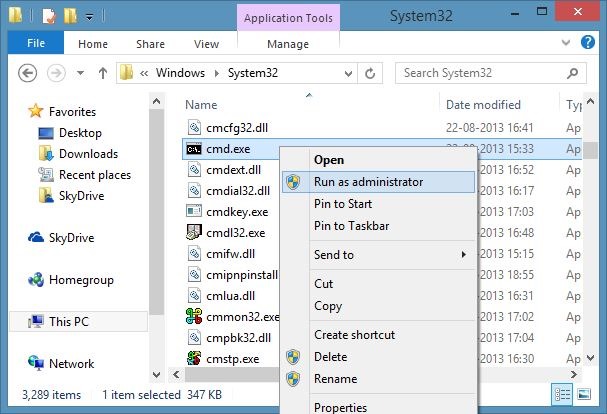This screenshot has height=414, width=607.
Task: Open the Home ribbon tab
Action: pos(93,44)
